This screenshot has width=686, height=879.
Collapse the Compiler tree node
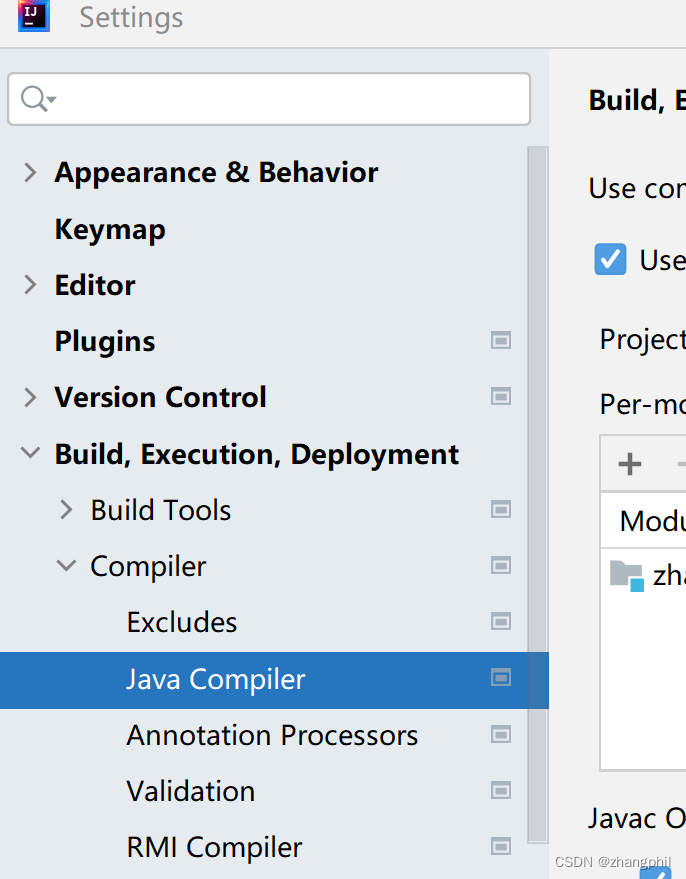tap(66, 565)
